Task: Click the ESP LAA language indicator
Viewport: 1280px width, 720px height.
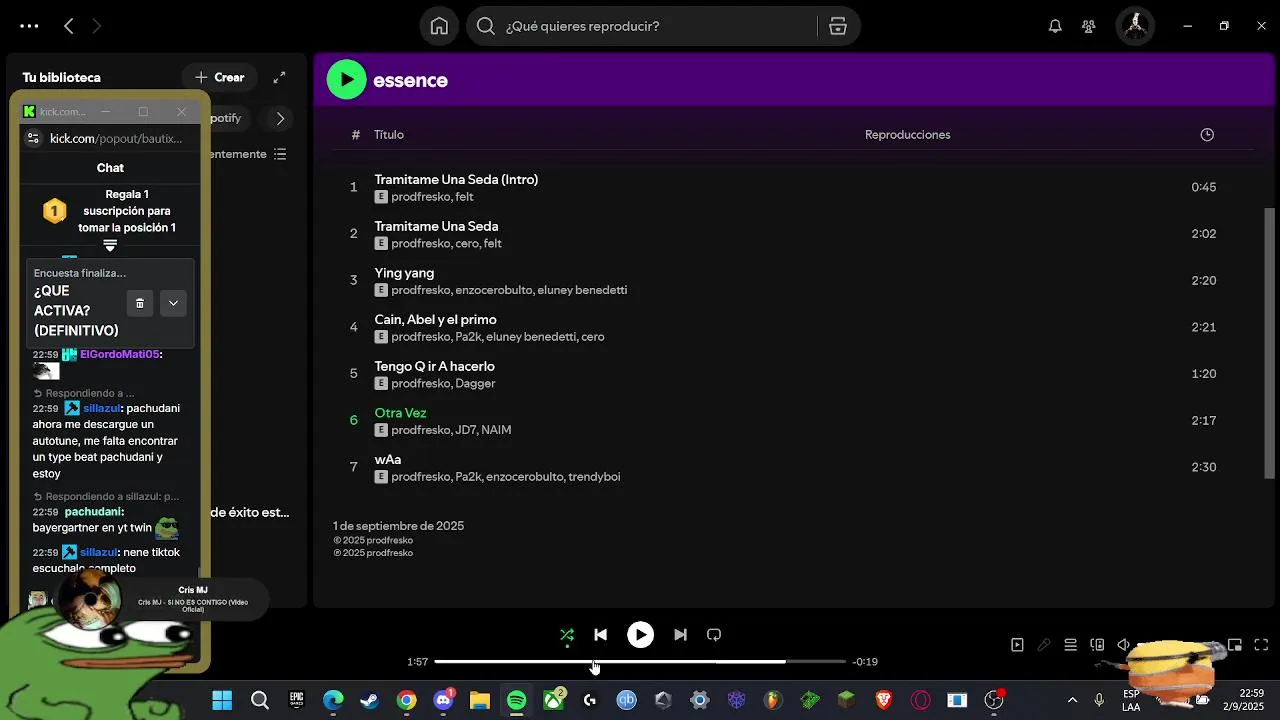Action: (x=1131, y=700)
